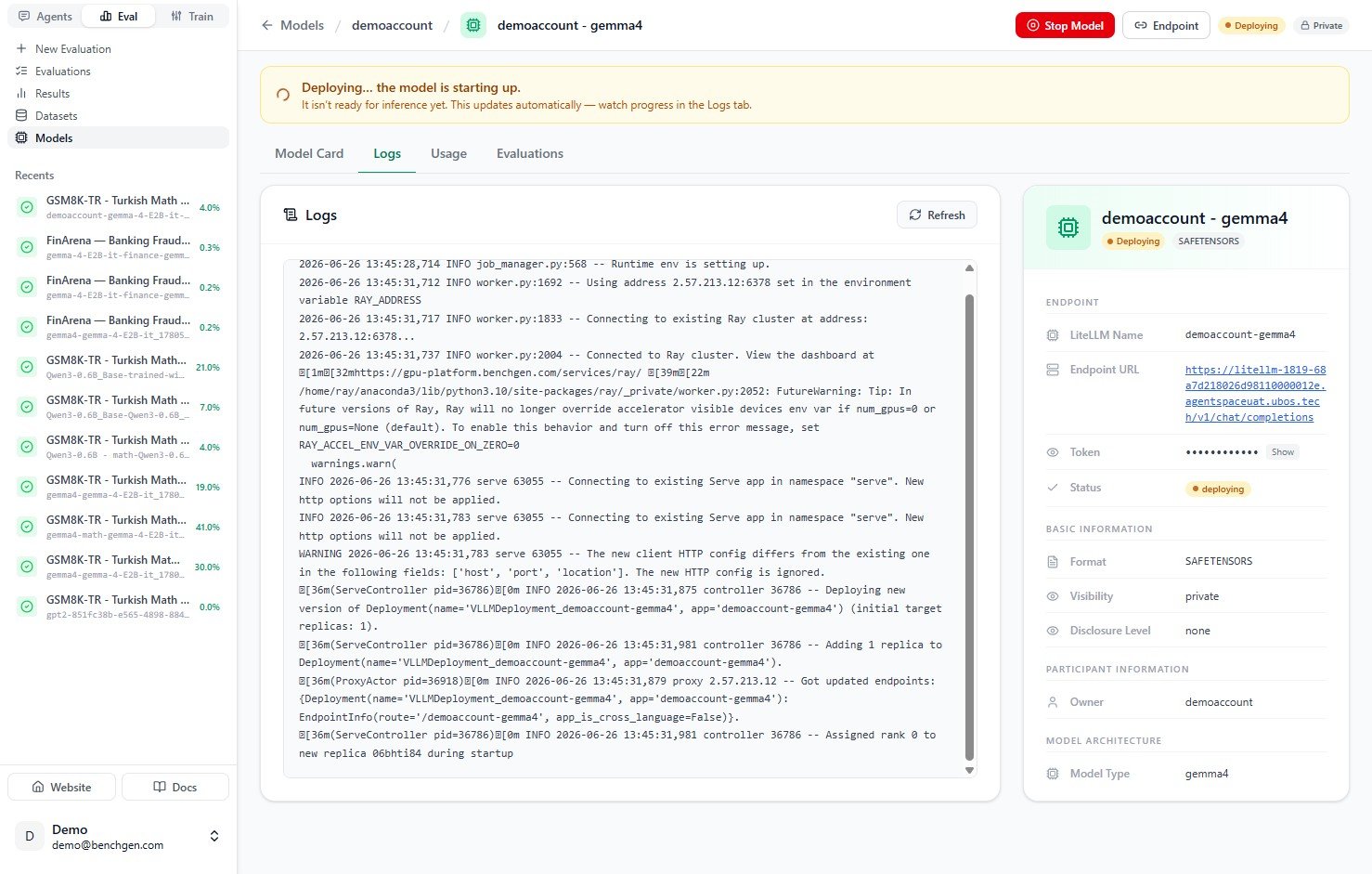This screenshot has width=1372, height=874.
Task: Click the plus icon beside New Evaluation
Action: click(21, 48)
